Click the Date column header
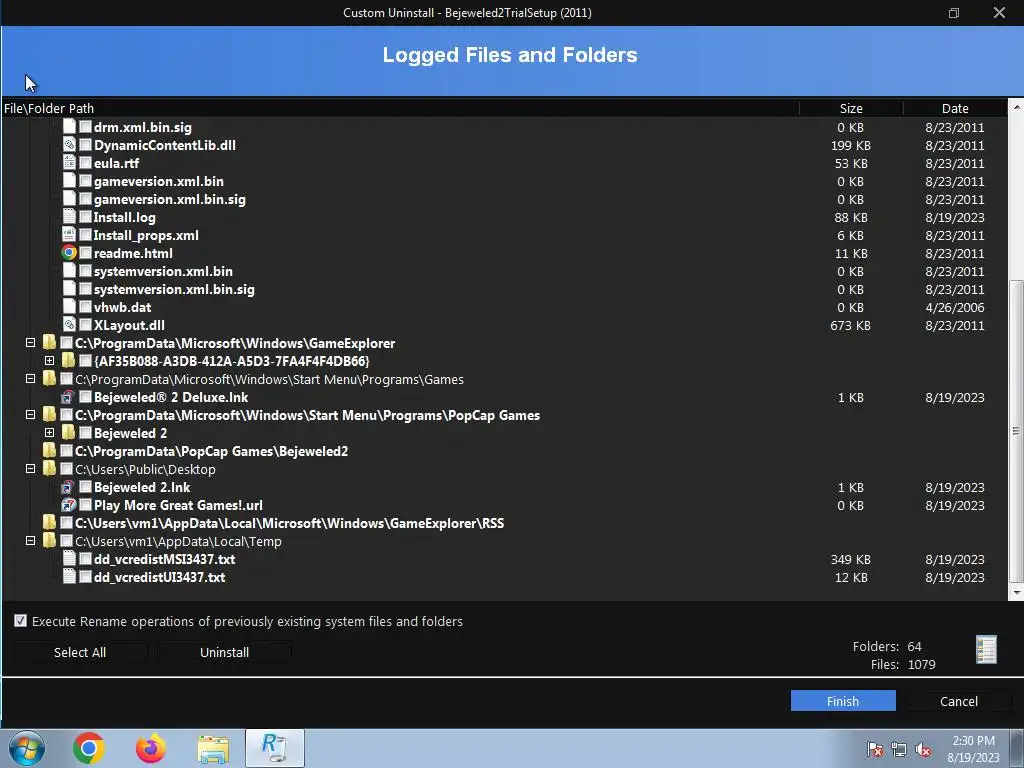Screen dimensions: 1024x768 955,108
